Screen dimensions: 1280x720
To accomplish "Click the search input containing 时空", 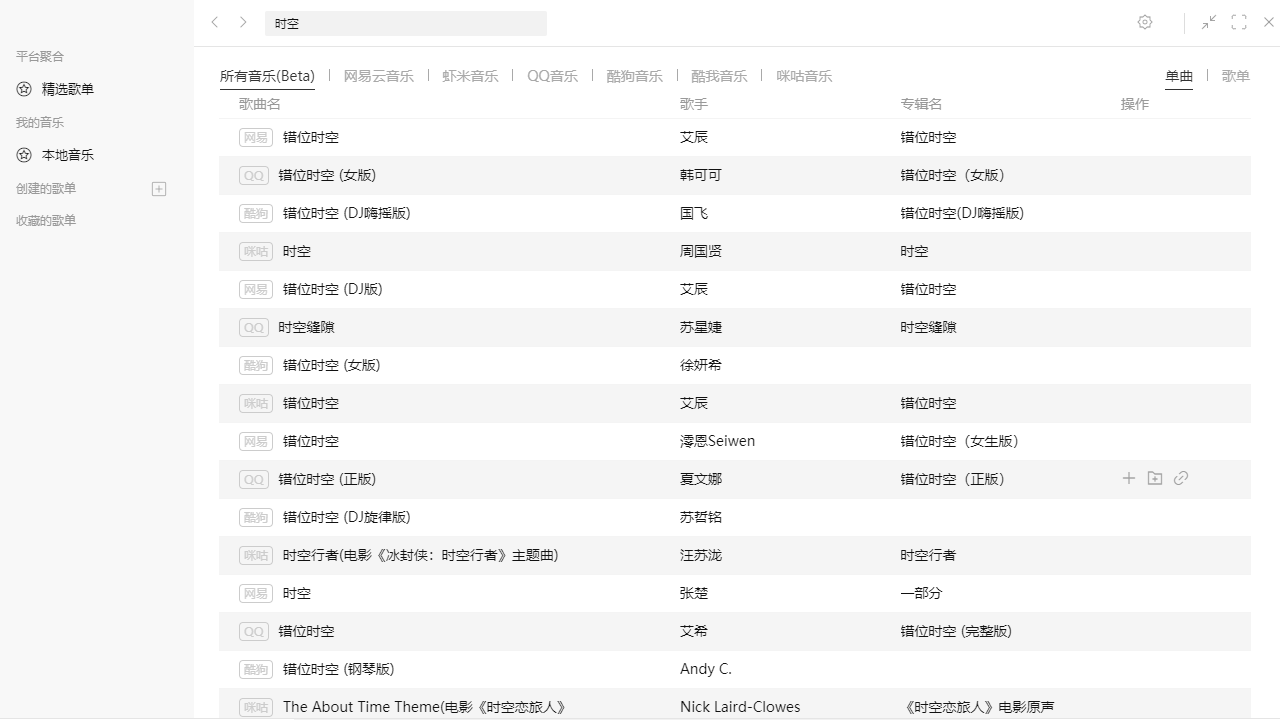I will [x=405, y=22].
